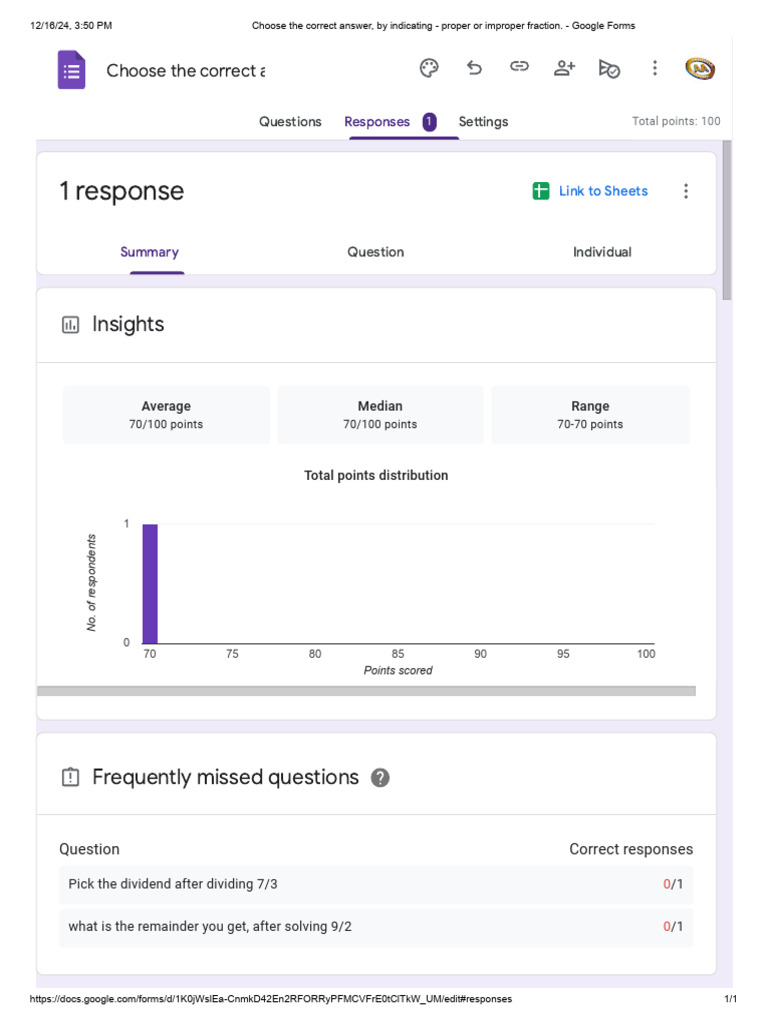Select the Question responses view
Screen dimensions: 768x1024
click(376, 252)
